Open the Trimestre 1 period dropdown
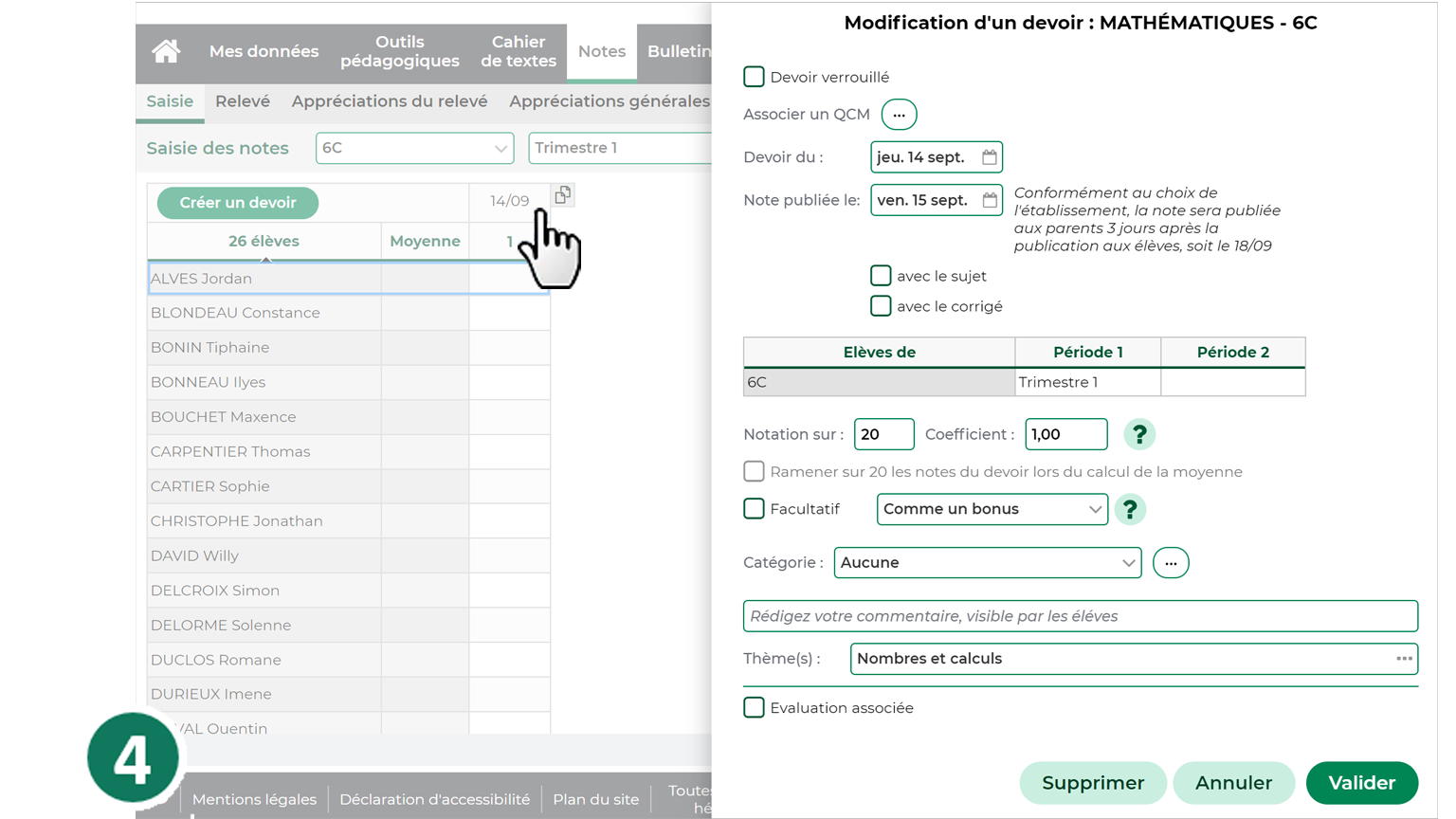Screen dimensions: 1456x819 [620, 148]
